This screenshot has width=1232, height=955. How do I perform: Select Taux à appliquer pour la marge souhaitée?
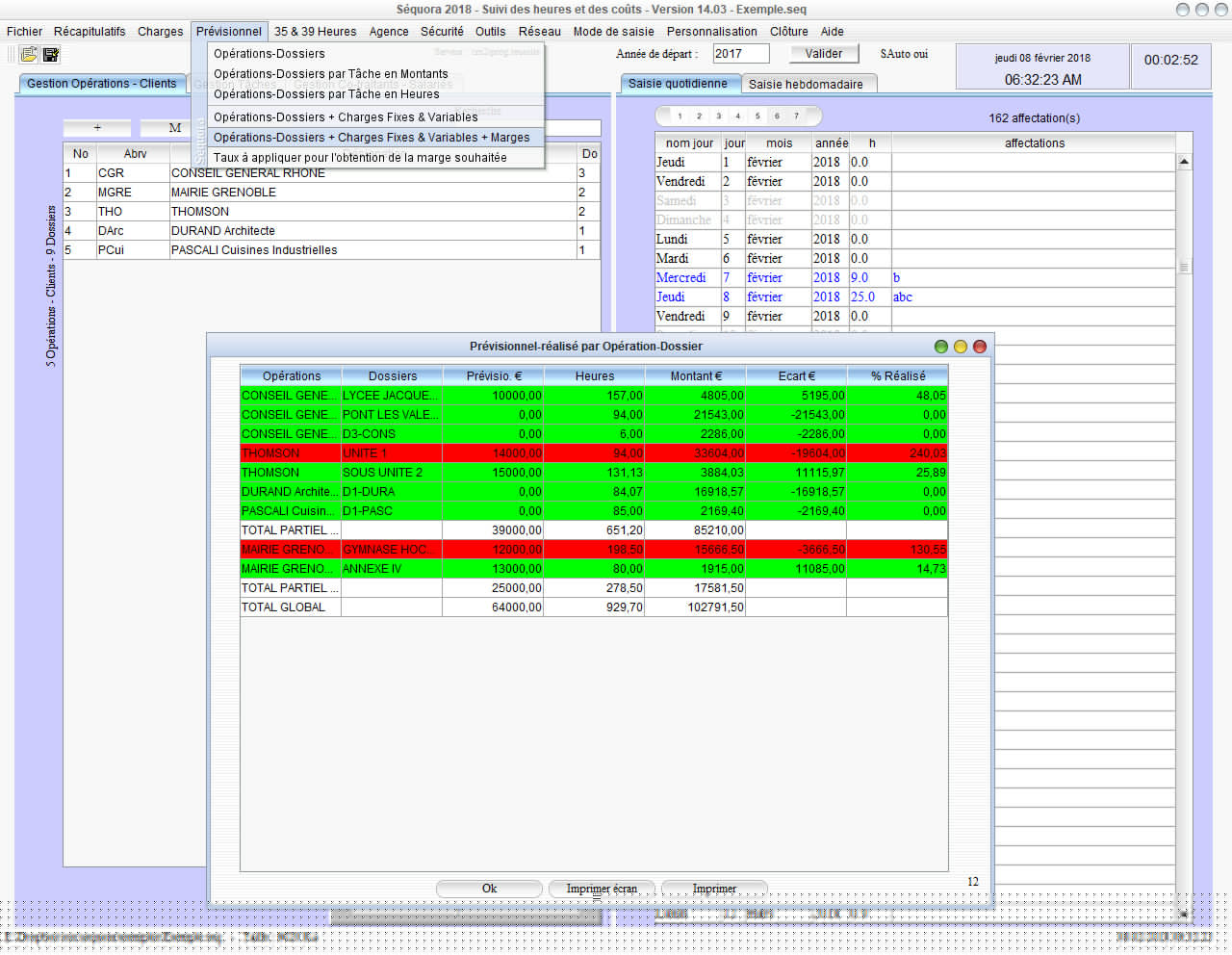(360, 158)
